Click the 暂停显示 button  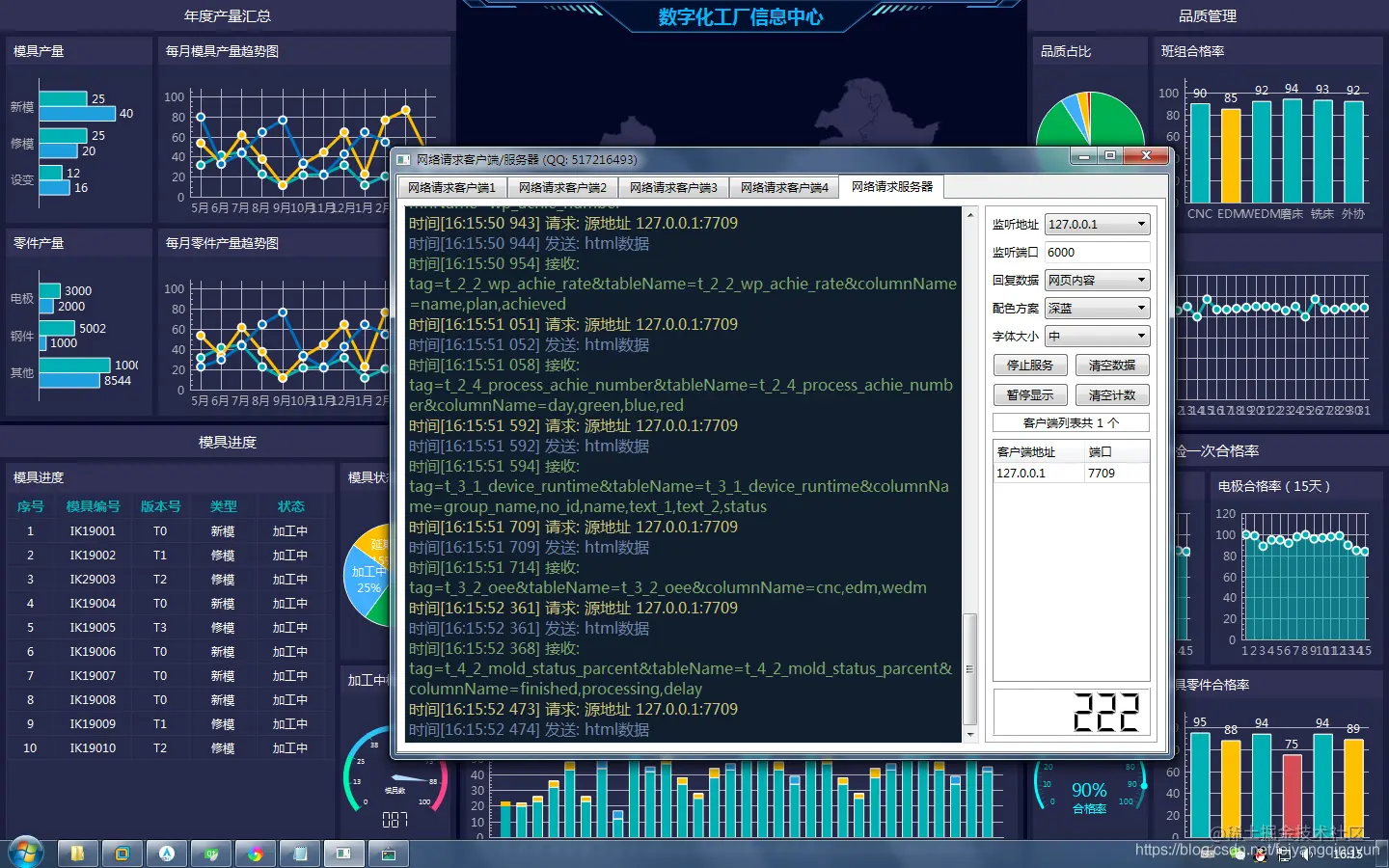pyautogui.click(x=1030, y=394)
